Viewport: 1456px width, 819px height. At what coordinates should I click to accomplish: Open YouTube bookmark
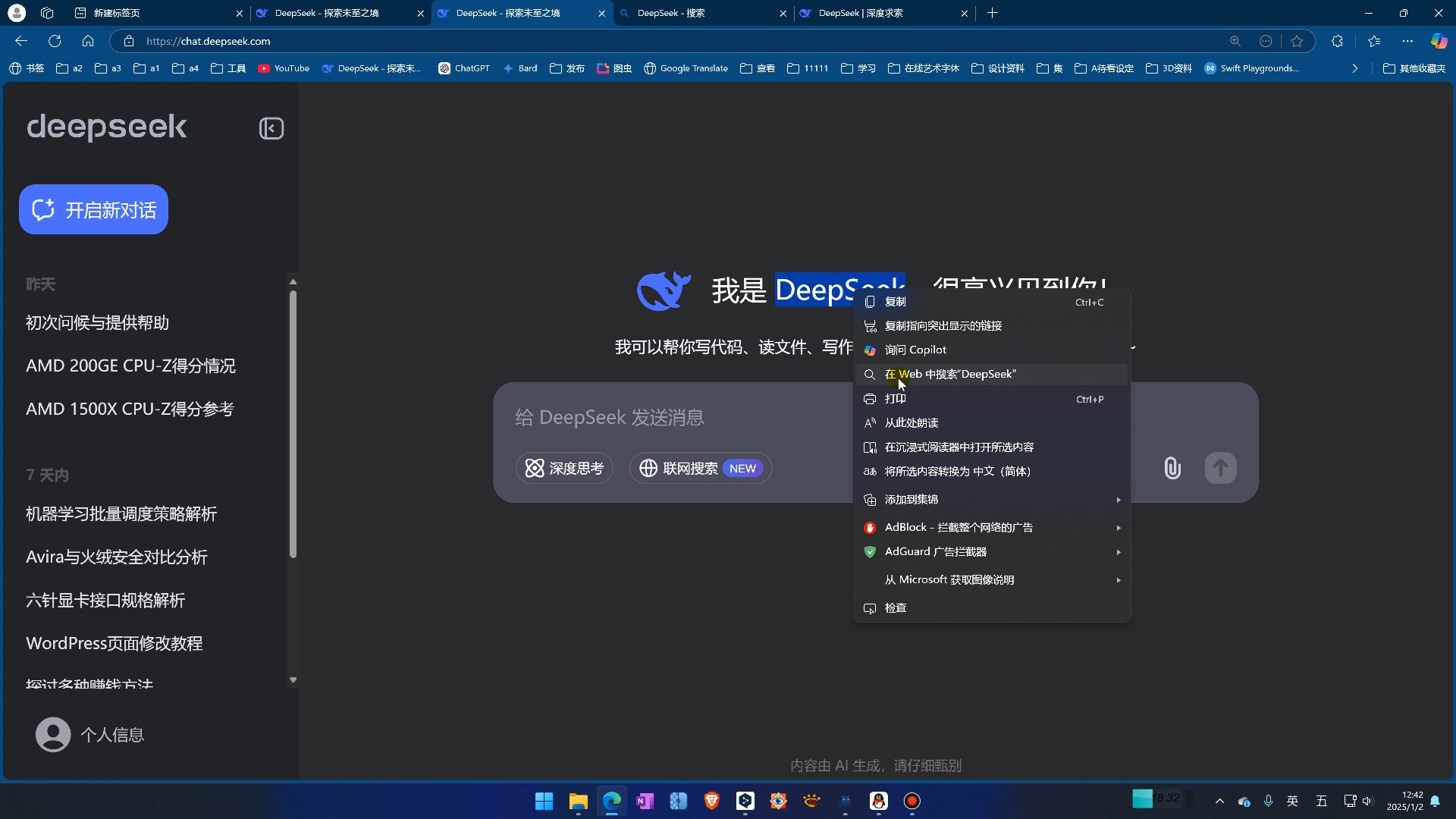(284, 68)
